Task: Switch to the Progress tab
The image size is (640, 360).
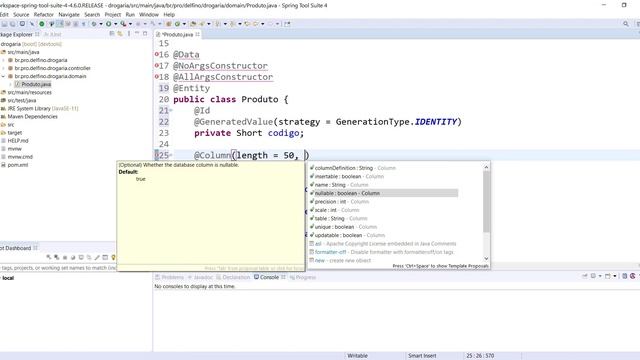Action: (x=302, y=277)
